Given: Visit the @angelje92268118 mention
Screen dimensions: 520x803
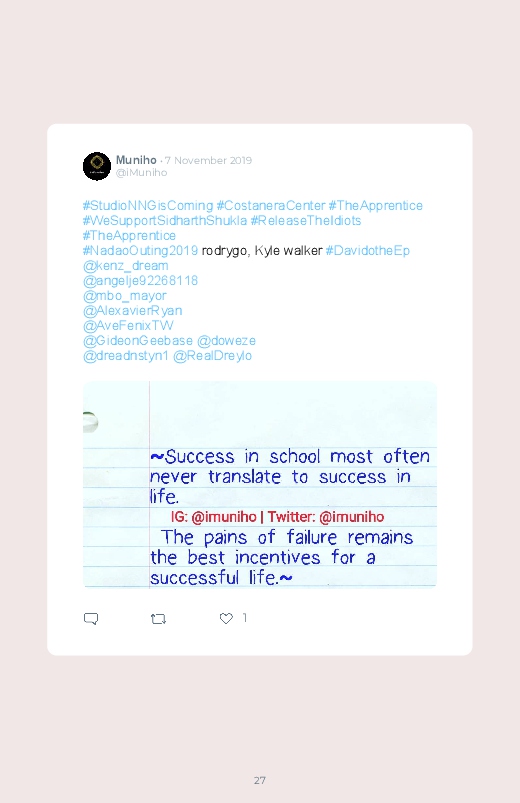Looking at the screenshot, I should point(140,281).
